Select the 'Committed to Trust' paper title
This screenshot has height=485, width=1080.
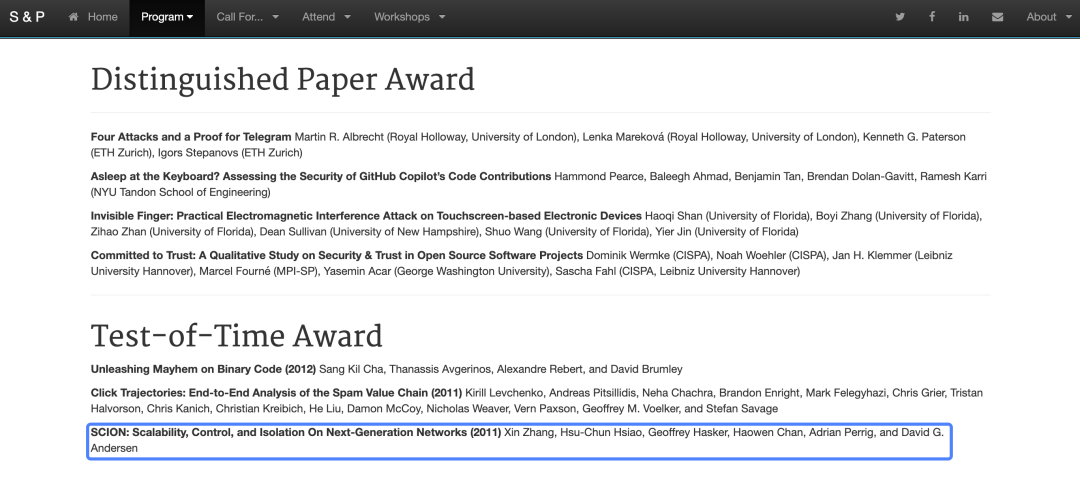[337, 255]
